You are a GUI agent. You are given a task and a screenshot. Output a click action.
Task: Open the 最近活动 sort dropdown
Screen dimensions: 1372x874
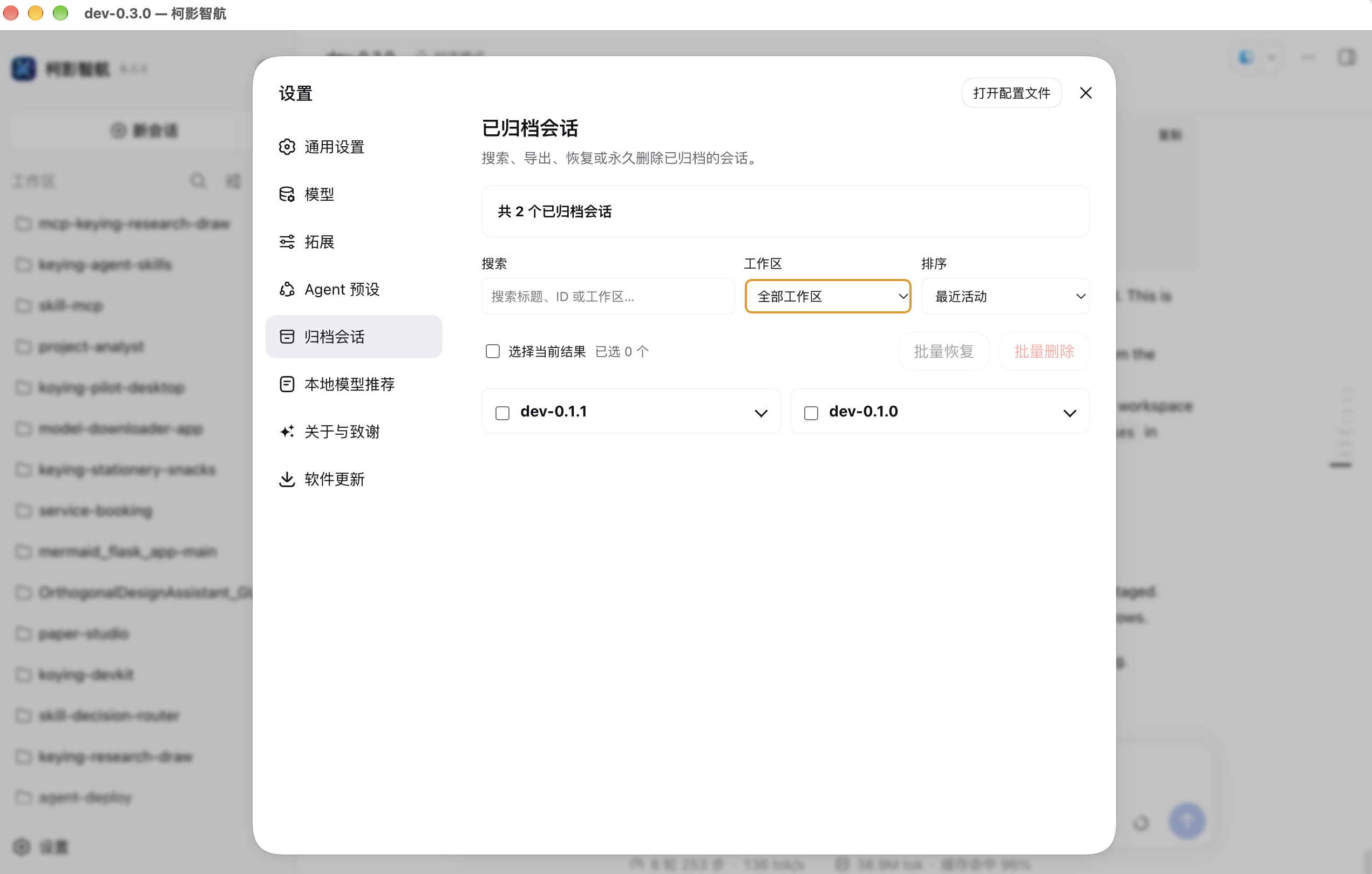point(1006,296)
